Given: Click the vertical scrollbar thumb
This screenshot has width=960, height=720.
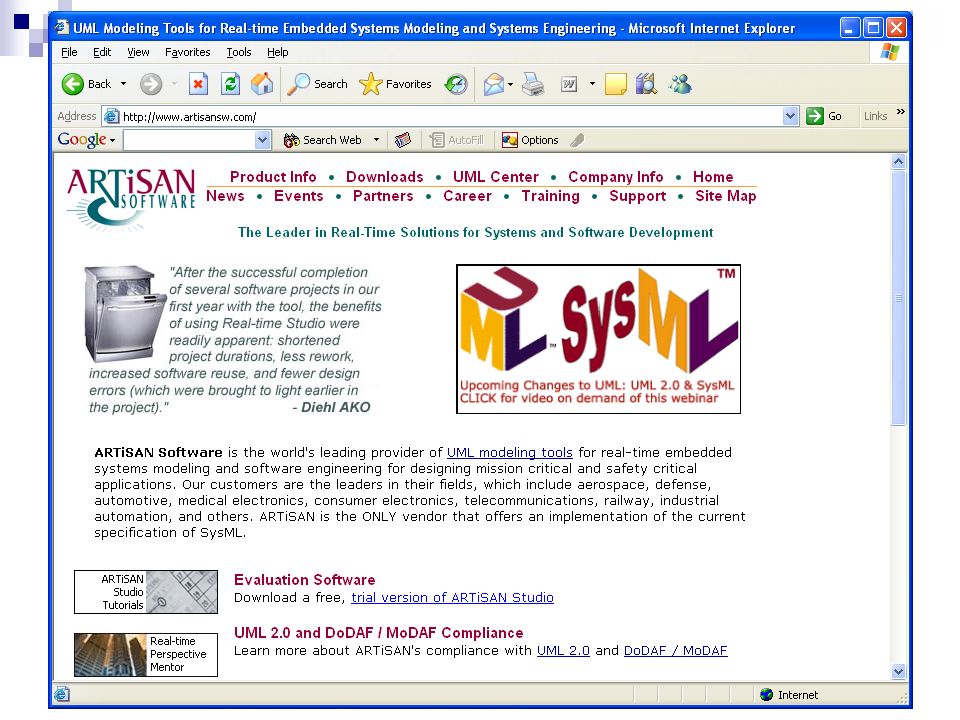Looking at the screenshot, I should 898,298.
